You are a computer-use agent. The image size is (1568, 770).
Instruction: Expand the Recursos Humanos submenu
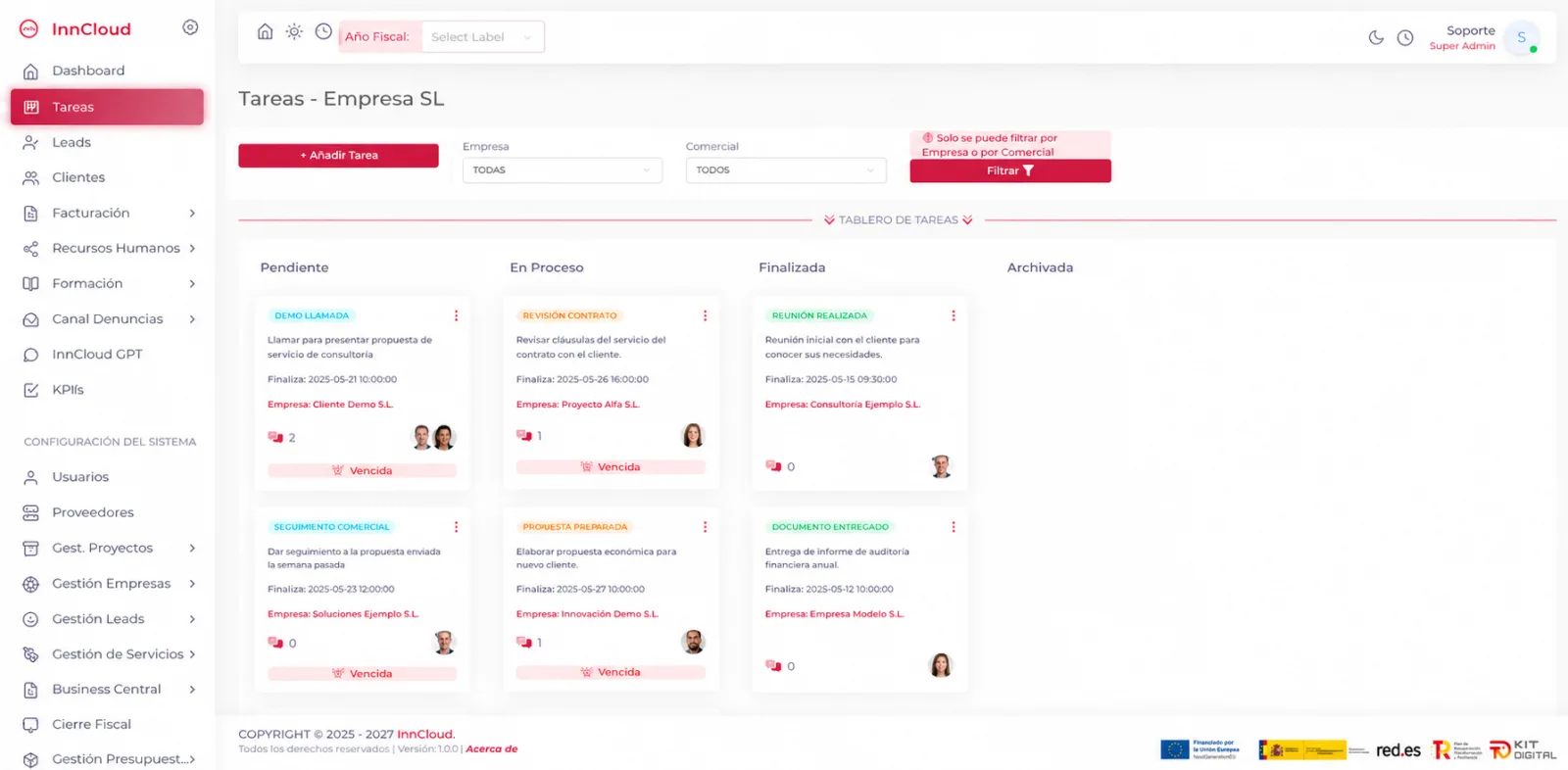[x=107, y=248]
